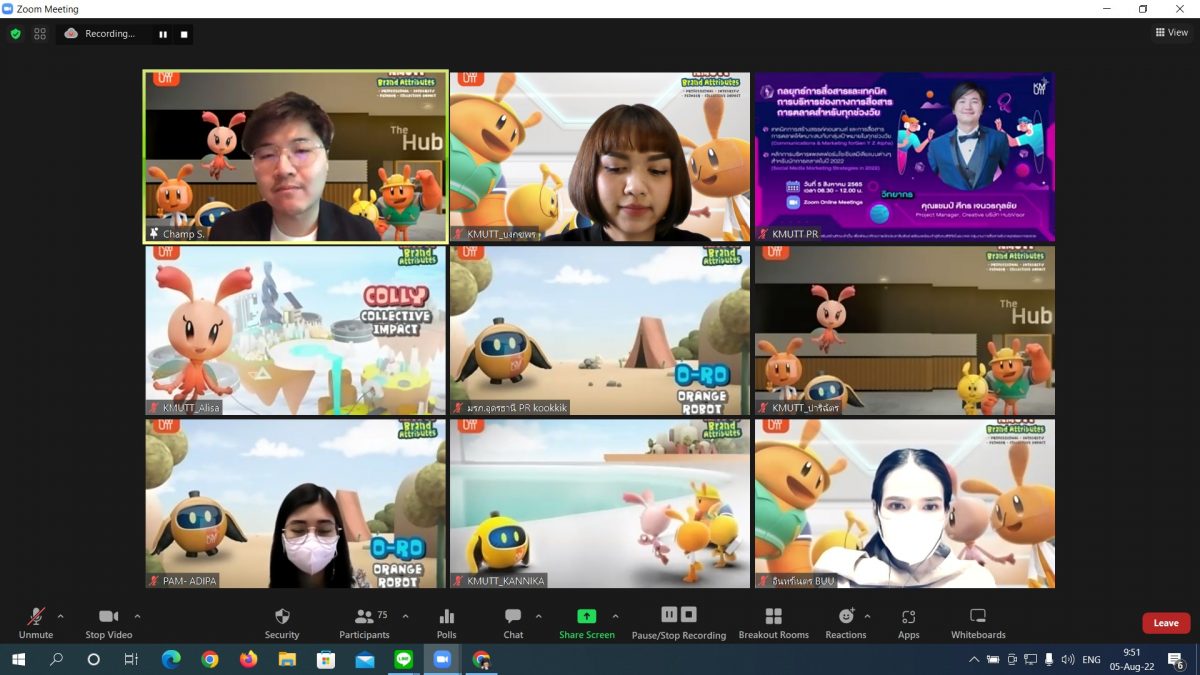This screenshot has height=675, width=1200.
Task: Open the Chat panel
Action: [513, 623]
